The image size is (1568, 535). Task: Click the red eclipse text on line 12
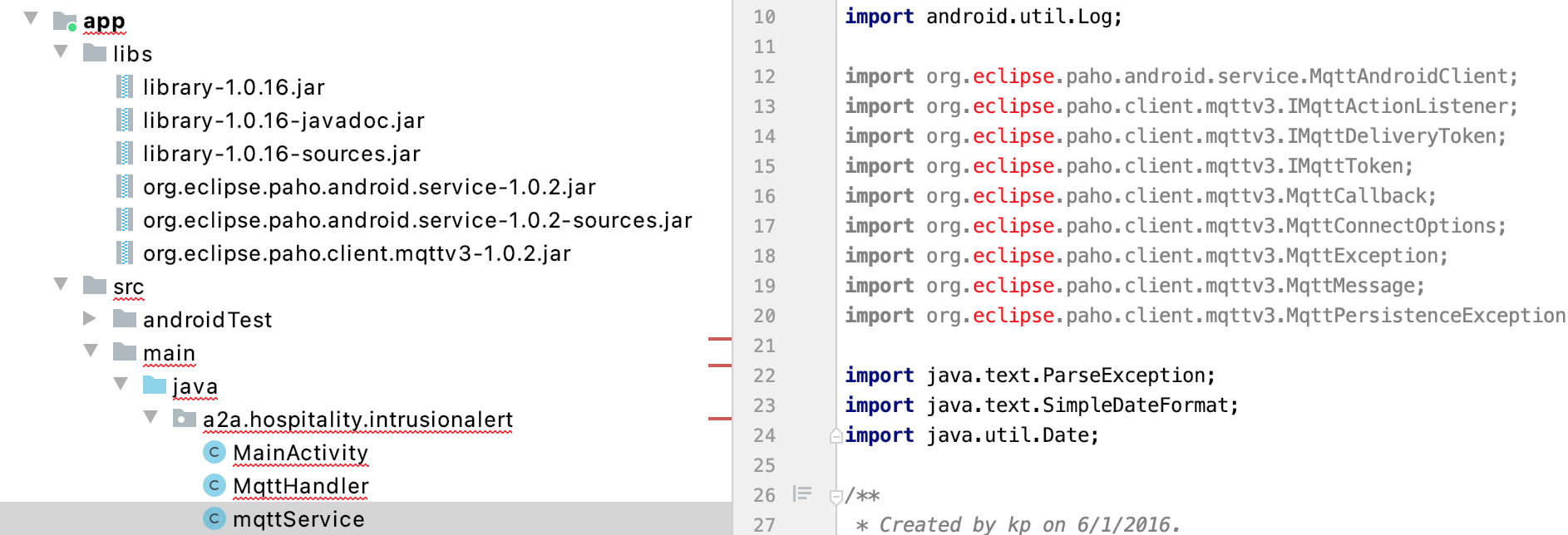(x=1013, y=76)
